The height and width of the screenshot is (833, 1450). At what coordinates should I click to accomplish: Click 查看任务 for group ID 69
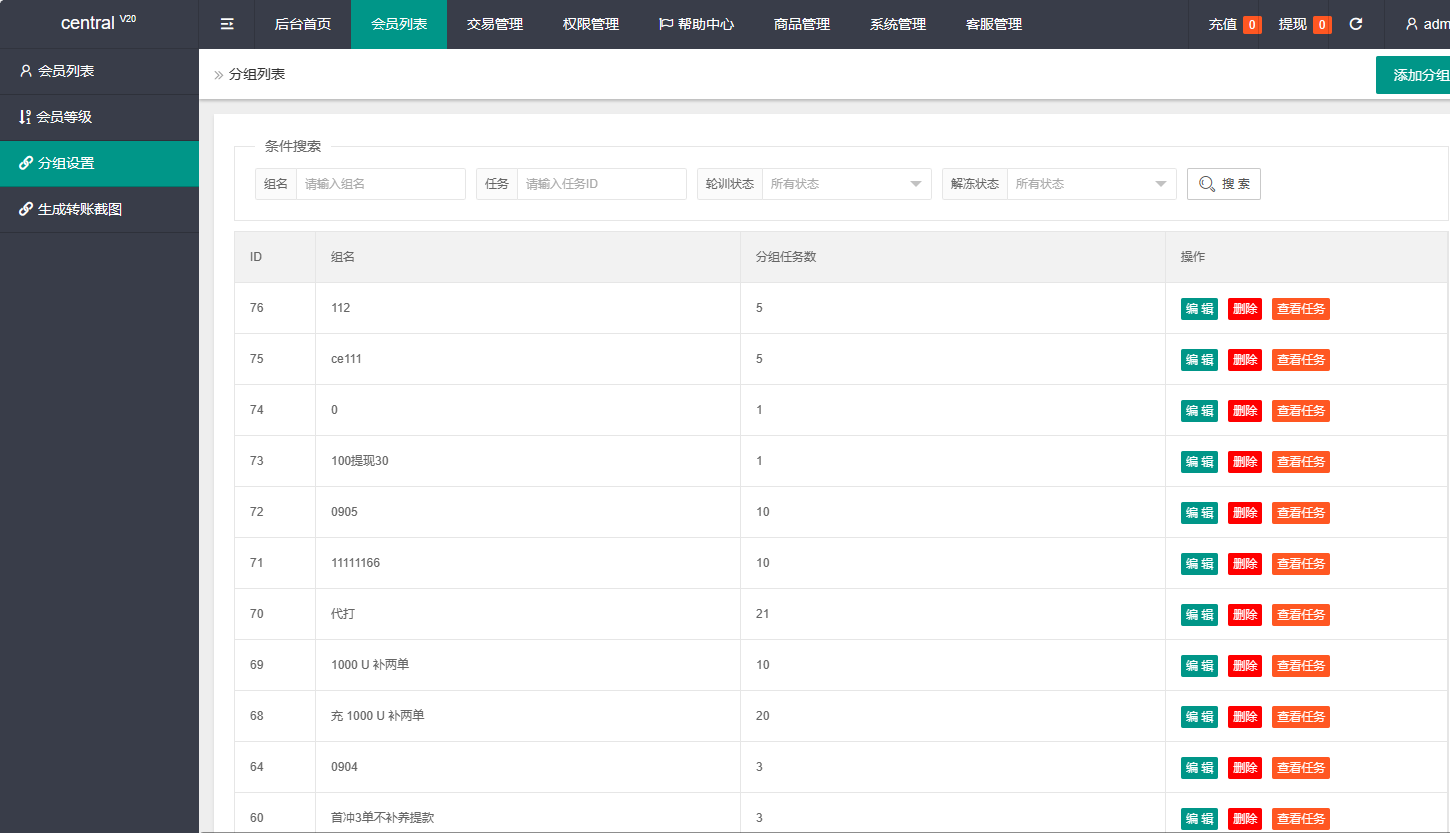1301,666
